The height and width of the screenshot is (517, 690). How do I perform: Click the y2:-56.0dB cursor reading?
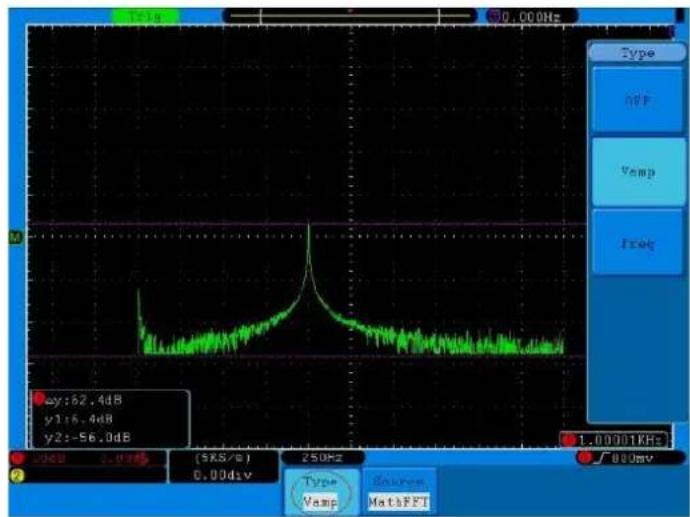click(x=87, y=438)
